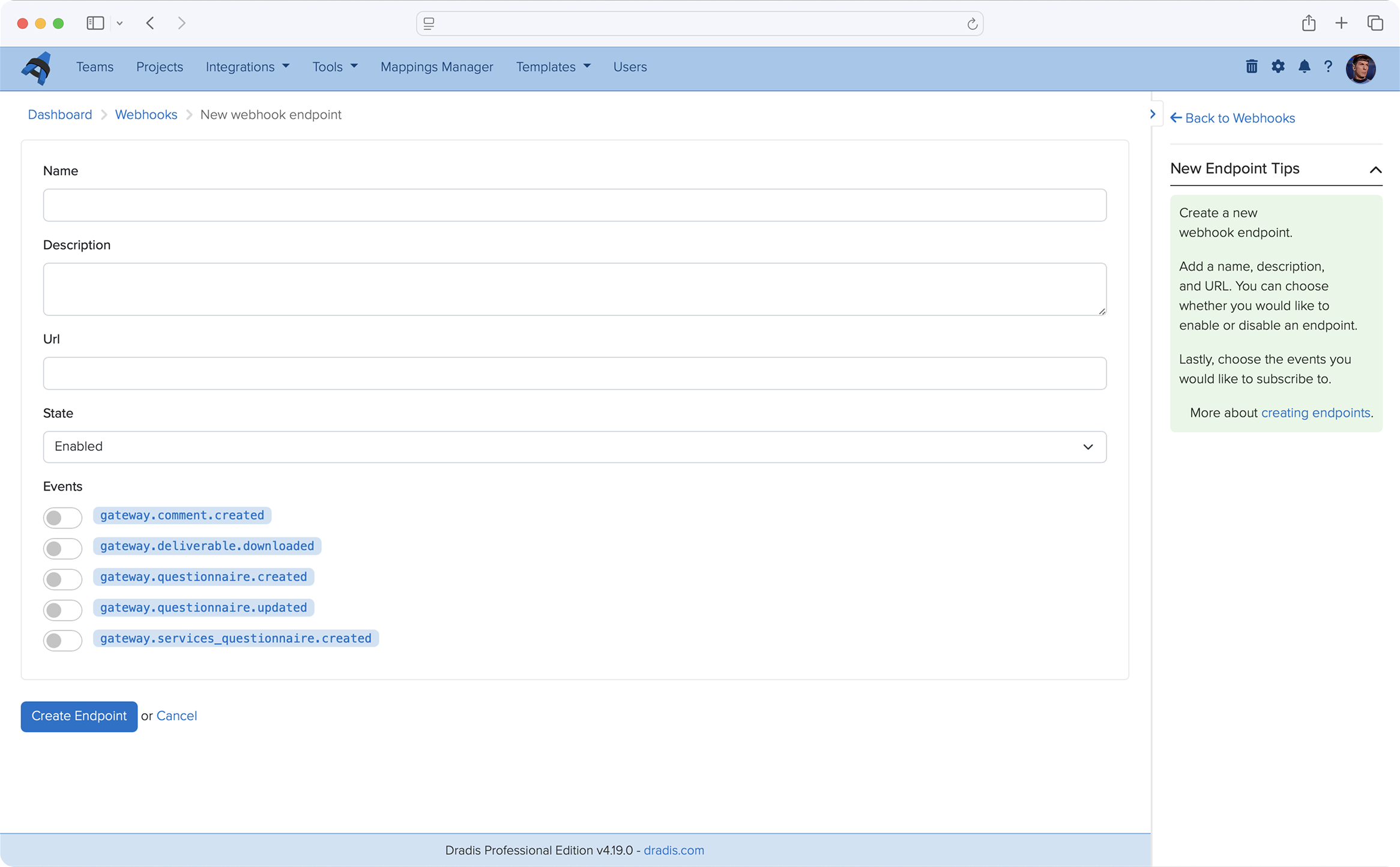Click inside the Name input field
The width and height of the screenshot is (1400, 867).
pyautogui.click(x=575, y=205)
